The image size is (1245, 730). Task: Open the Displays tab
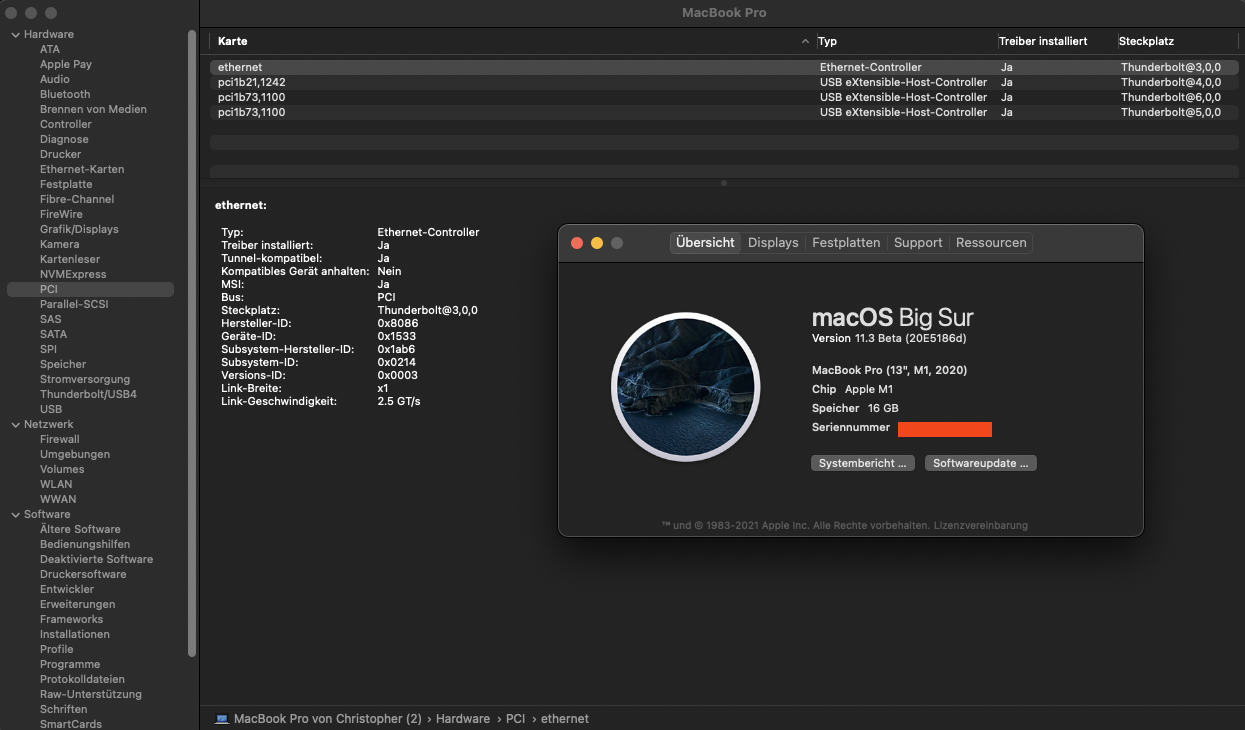point(773,242)
